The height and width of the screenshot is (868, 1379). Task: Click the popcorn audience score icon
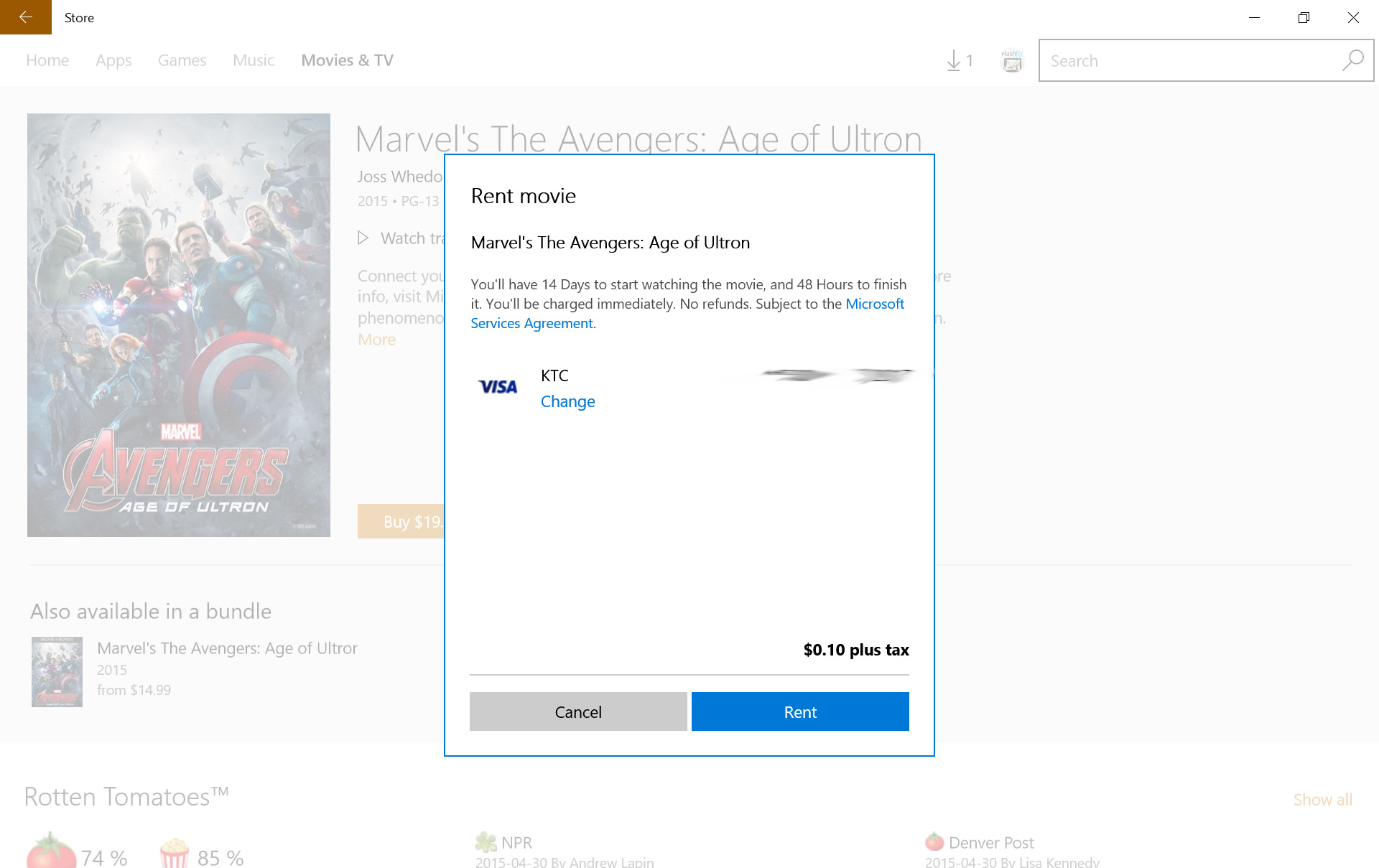pyautogui.click(x=174, y=854)
